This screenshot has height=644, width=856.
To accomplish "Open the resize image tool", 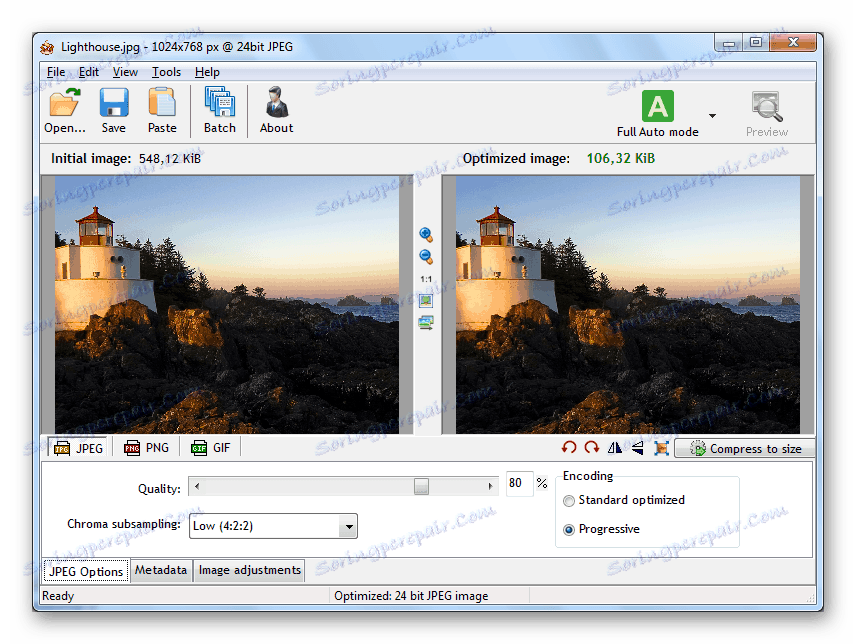I will 661,449.
